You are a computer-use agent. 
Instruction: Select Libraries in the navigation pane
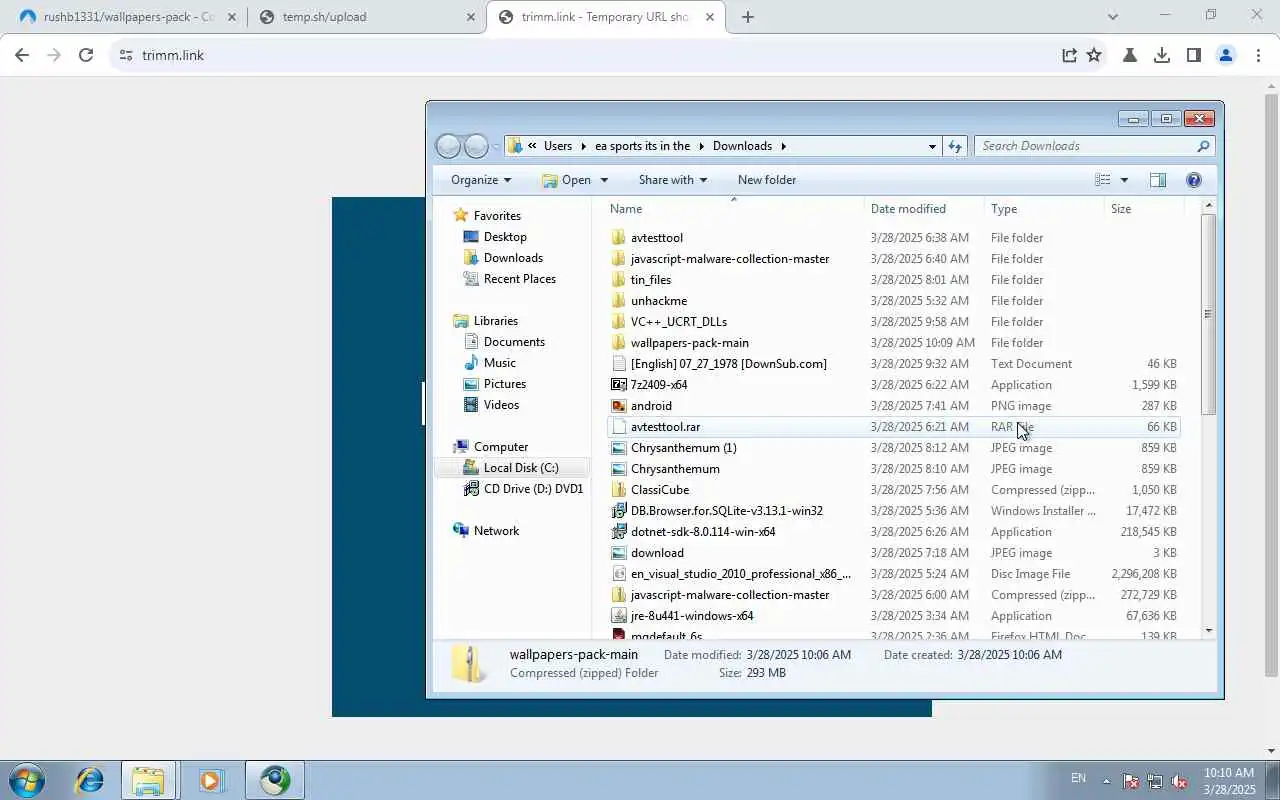tap(496, 321)
